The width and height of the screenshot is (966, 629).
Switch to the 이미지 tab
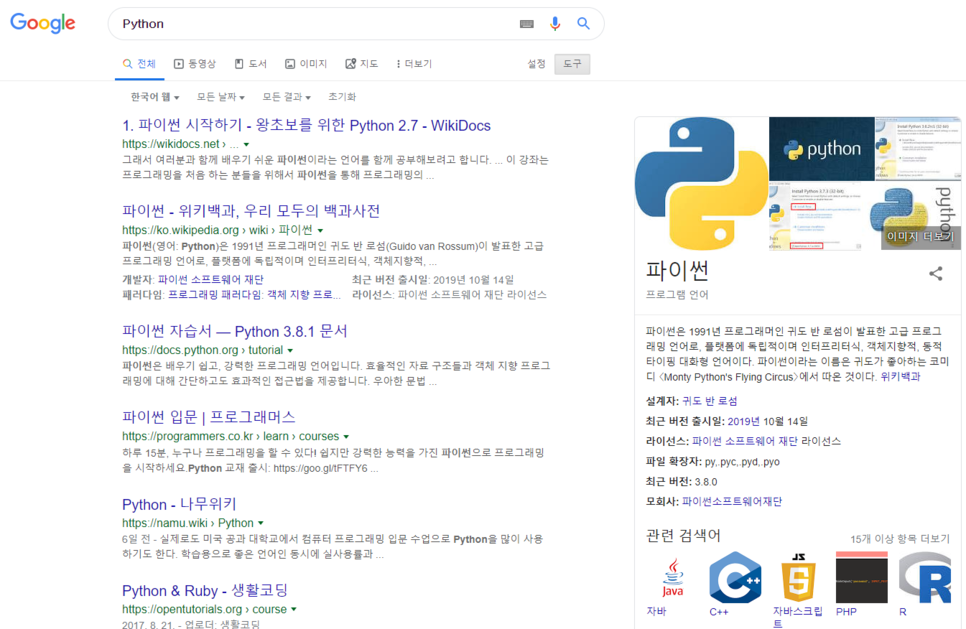(x=306, y=64)
